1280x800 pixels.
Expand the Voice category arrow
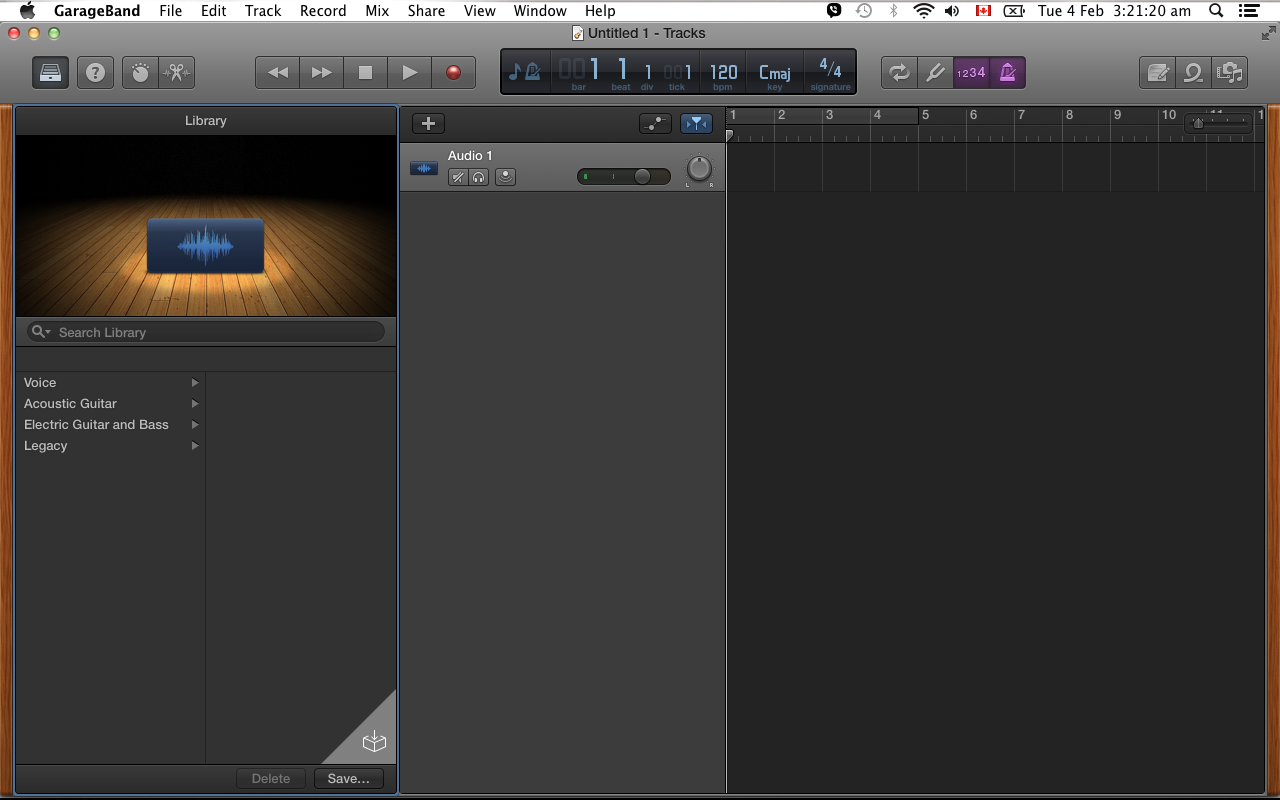coord(195,383)
